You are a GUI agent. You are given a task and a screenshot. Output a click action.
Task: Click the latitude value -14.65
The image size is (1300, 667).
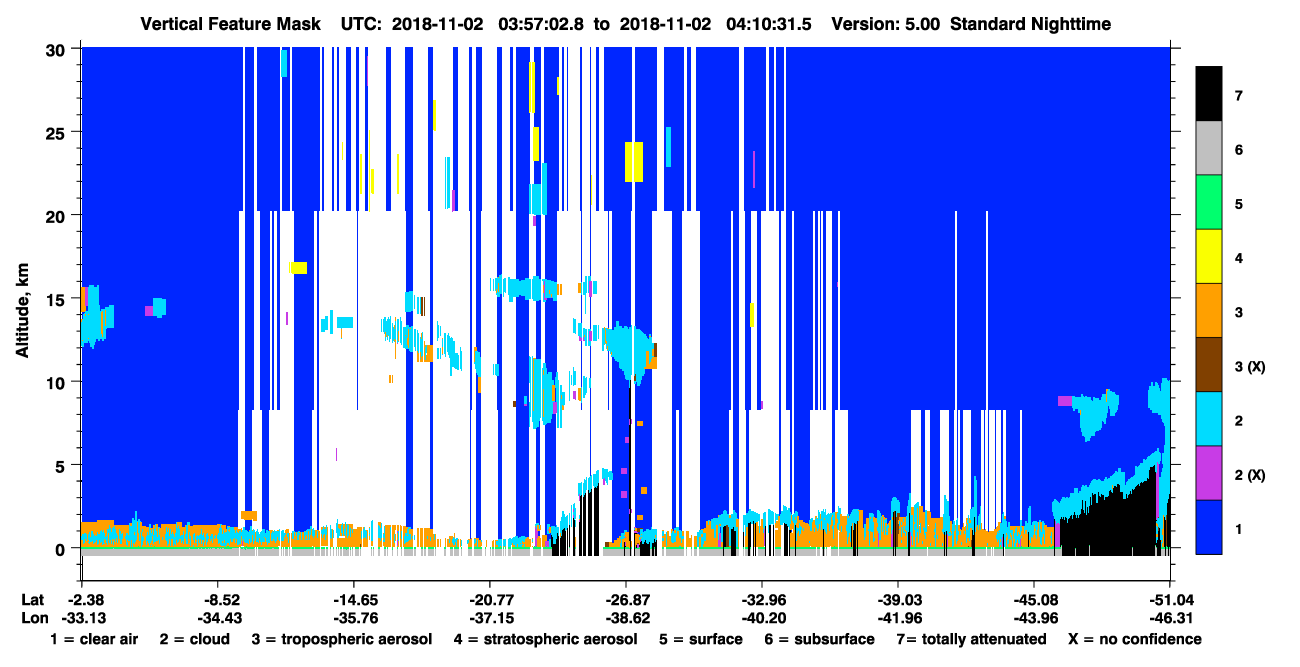pos(353,600)
